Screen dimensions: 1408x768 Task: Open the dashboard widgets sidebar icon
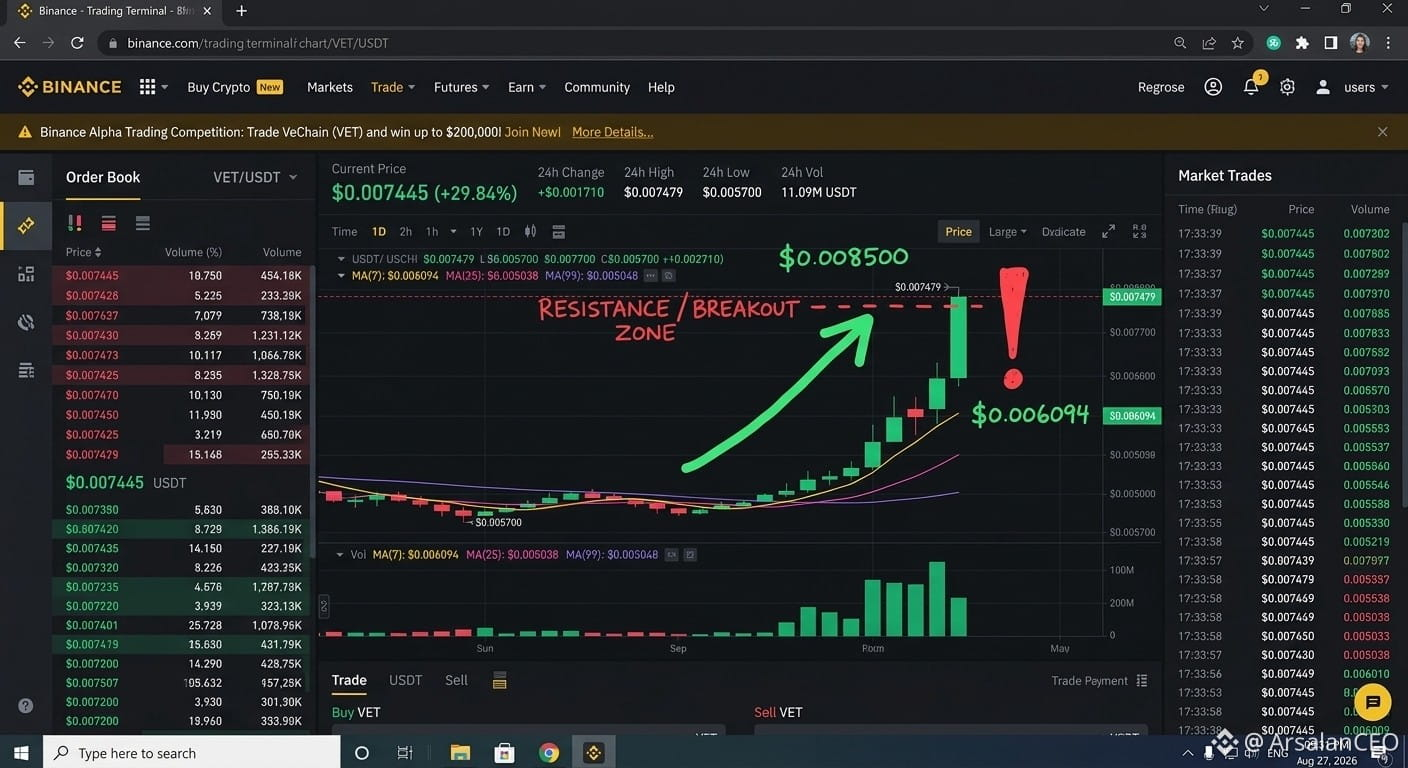click(x=26, y=274)
